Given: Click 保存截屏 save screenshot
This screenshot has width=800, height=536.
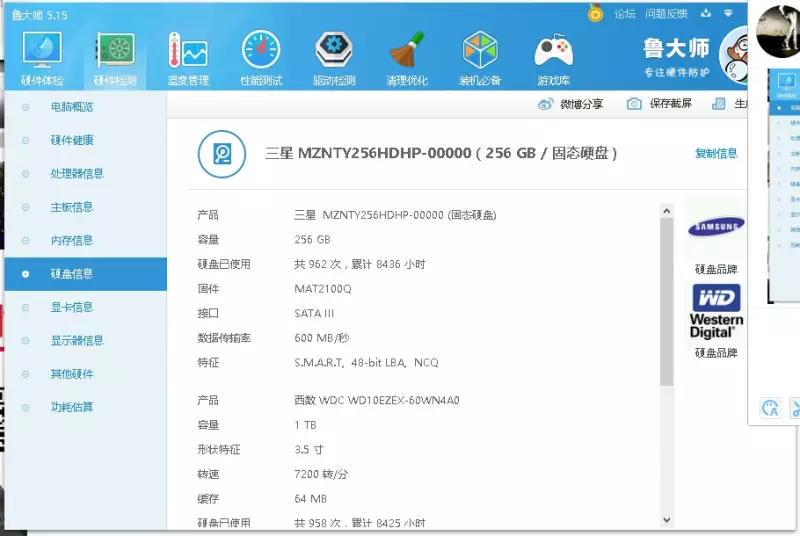Looking at the screenshot, I should (670, 104).
